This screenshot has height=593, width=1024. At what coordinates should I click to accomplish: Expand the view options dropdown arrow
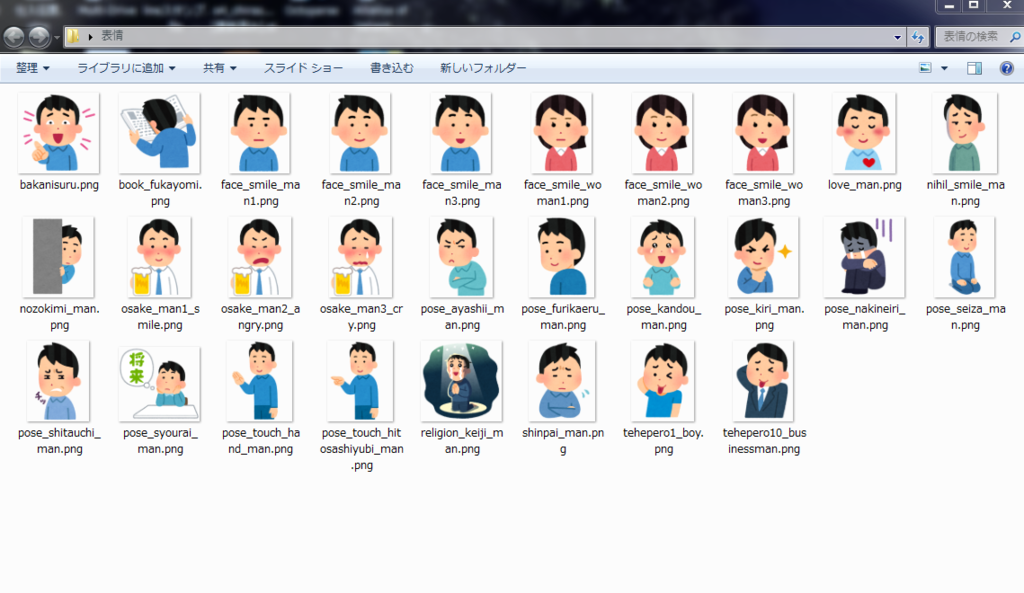click(x=944, y=68)
